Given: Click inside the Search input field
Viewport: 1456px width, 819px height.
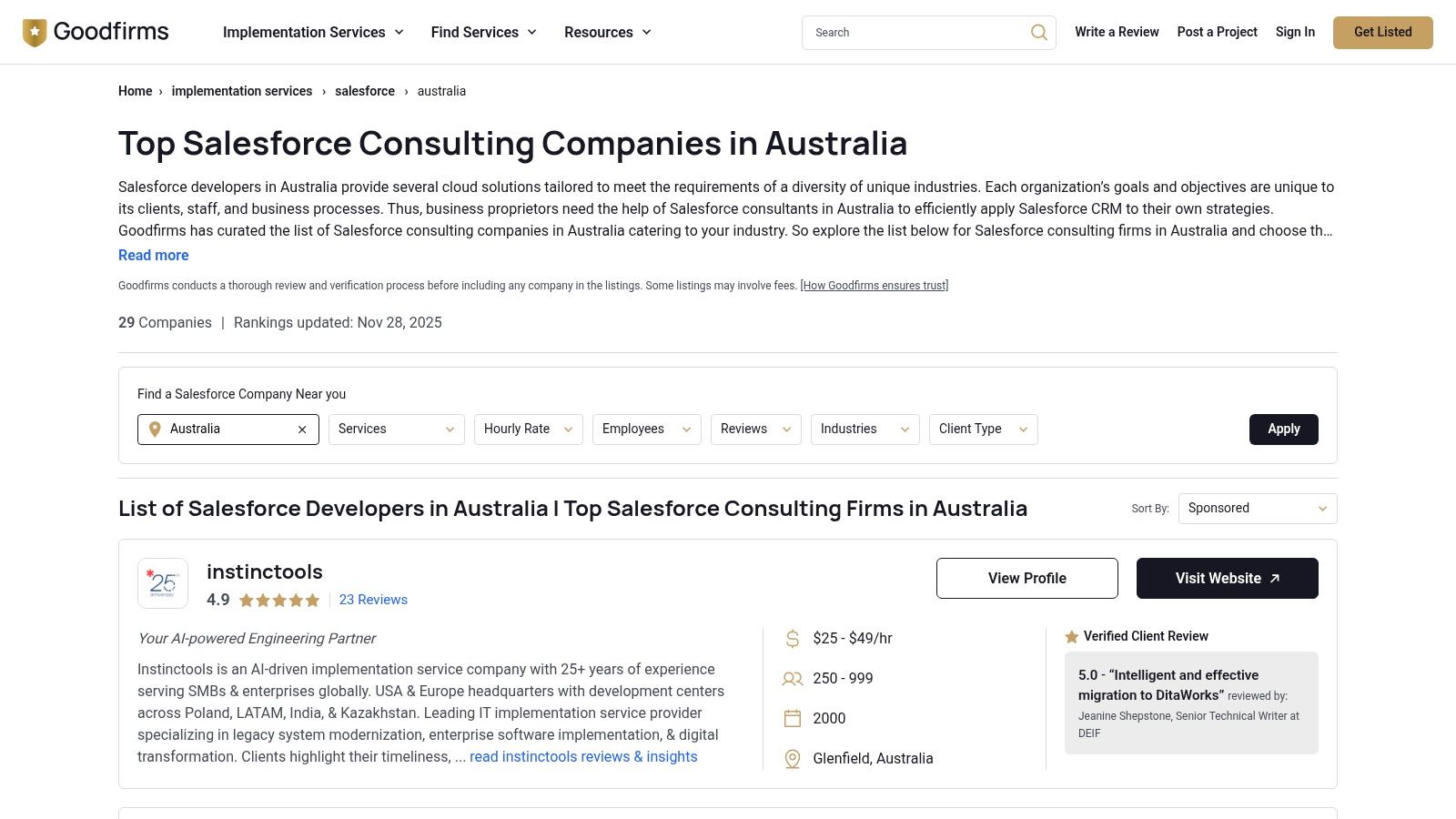Looking at the screenshot, I should tap(910, 32).
